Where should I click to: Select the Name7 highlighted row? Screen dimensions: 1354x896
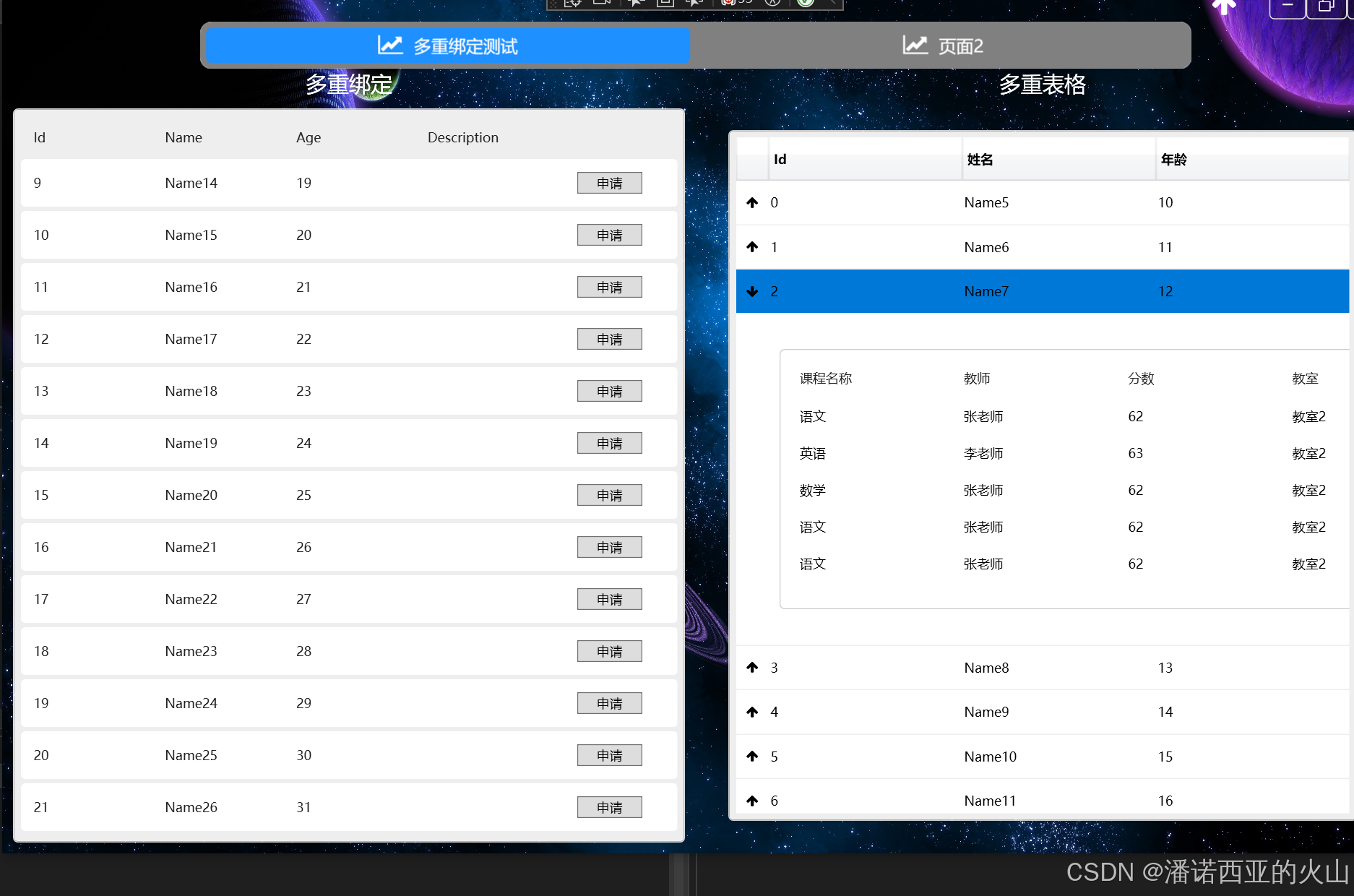coord(1043,291)
